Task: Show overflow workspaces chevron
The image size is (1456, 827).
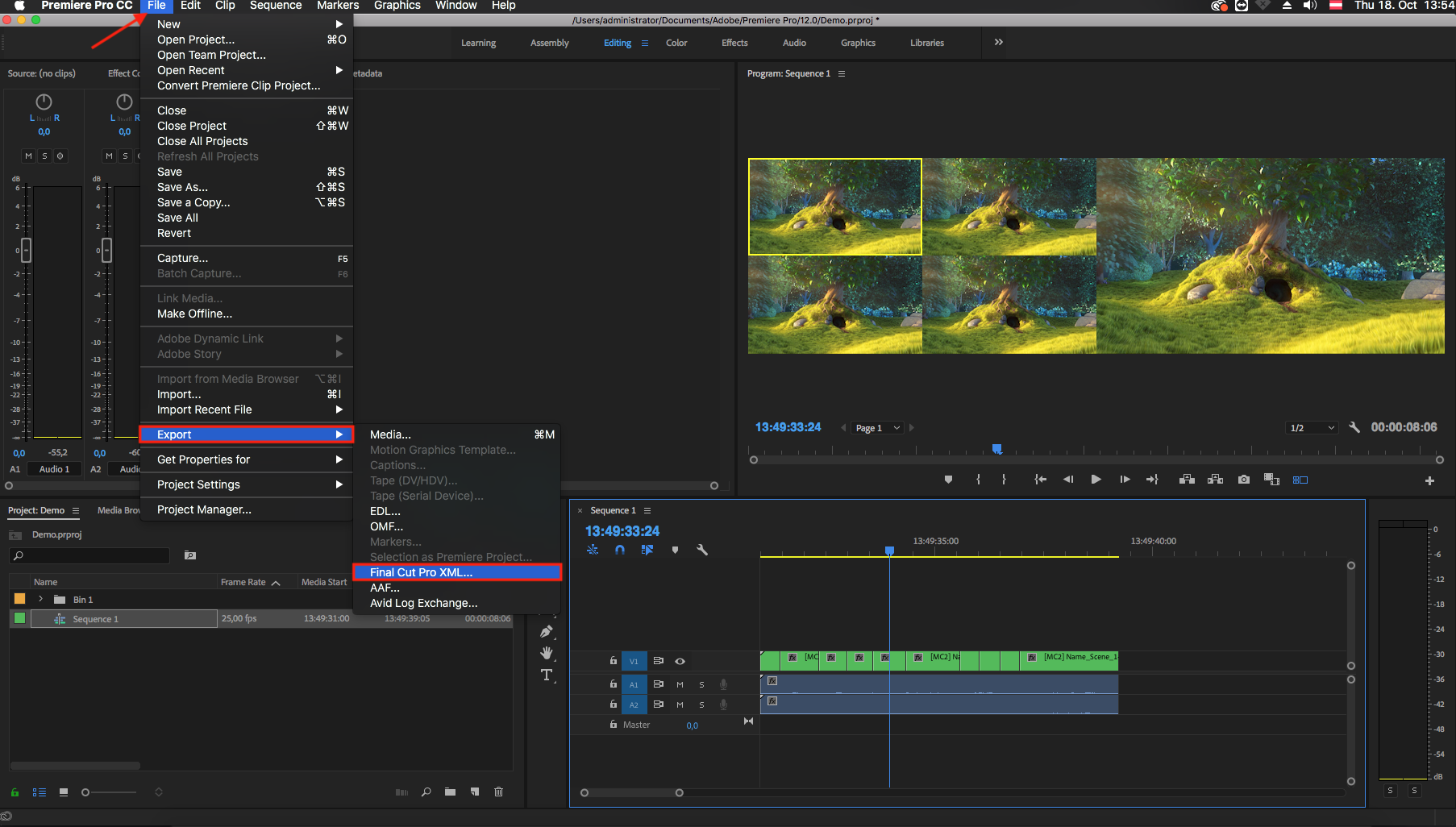Action: pyautogui.click(x=998, y=42)
